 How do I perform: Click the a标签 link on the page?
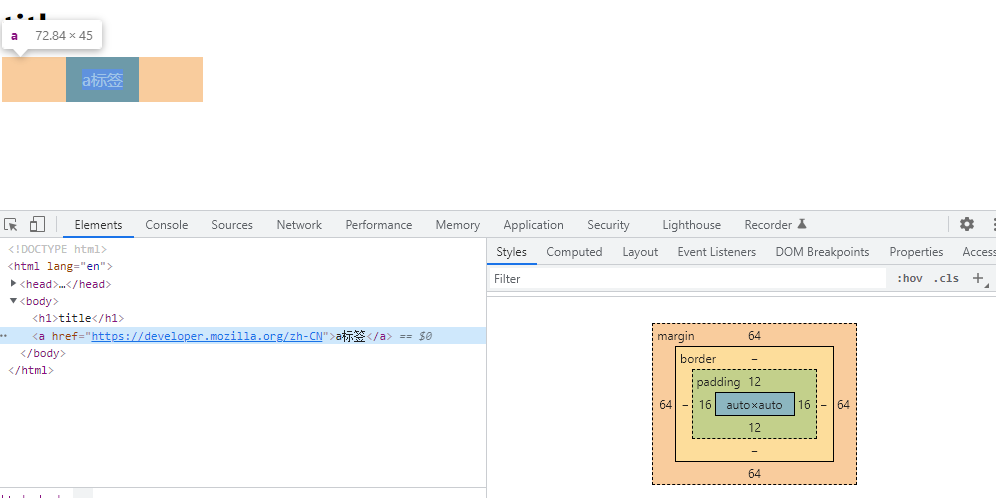point(102,80)
